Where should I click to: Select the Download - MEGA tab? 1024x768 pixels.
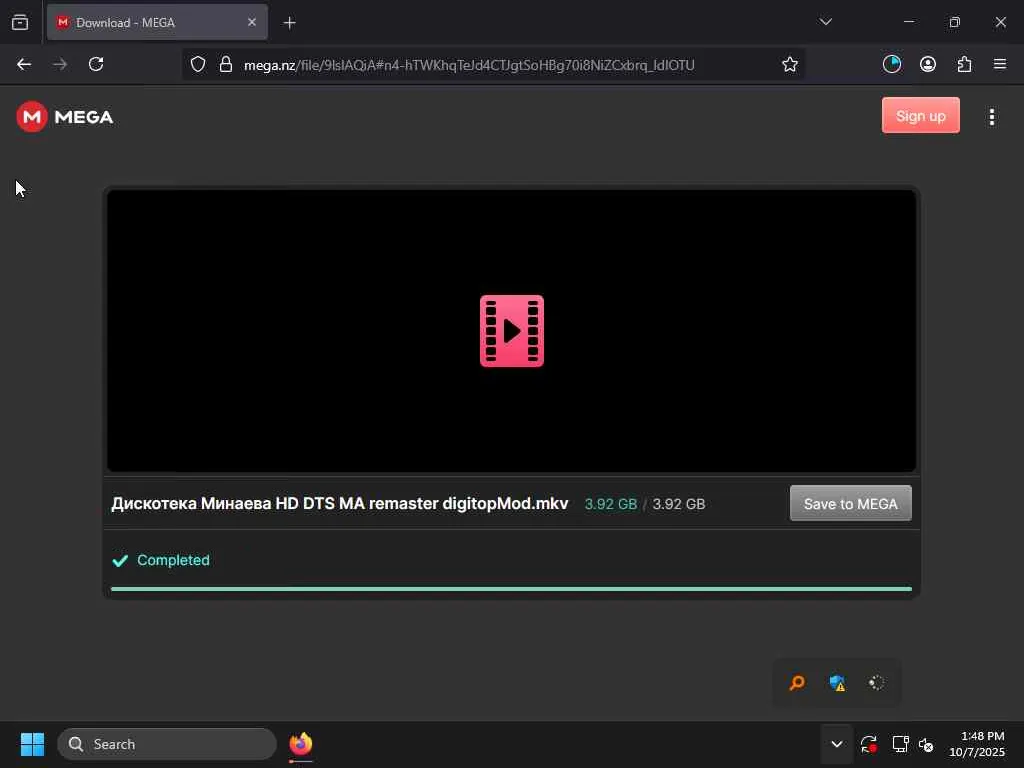(157, 23)
